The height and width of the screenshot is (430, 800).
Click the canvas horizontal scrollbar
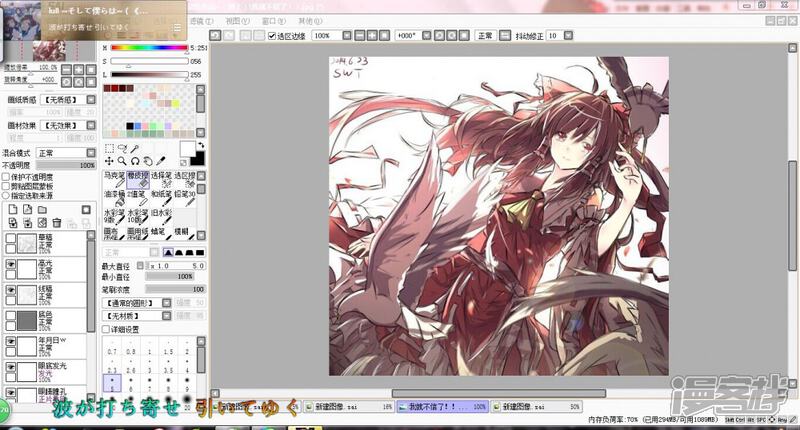tap(498, 393)
